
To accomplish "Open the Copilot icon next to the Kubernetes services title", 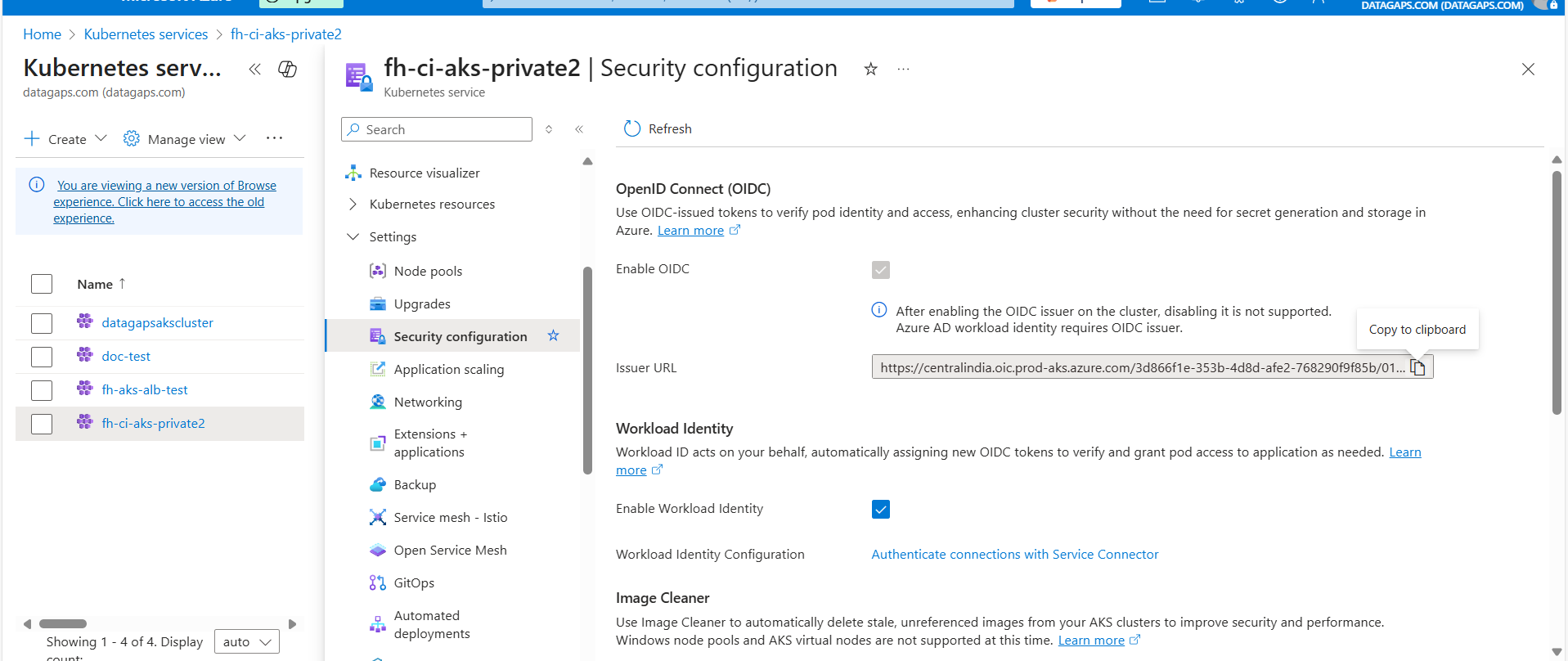I will tap(287, 69).
